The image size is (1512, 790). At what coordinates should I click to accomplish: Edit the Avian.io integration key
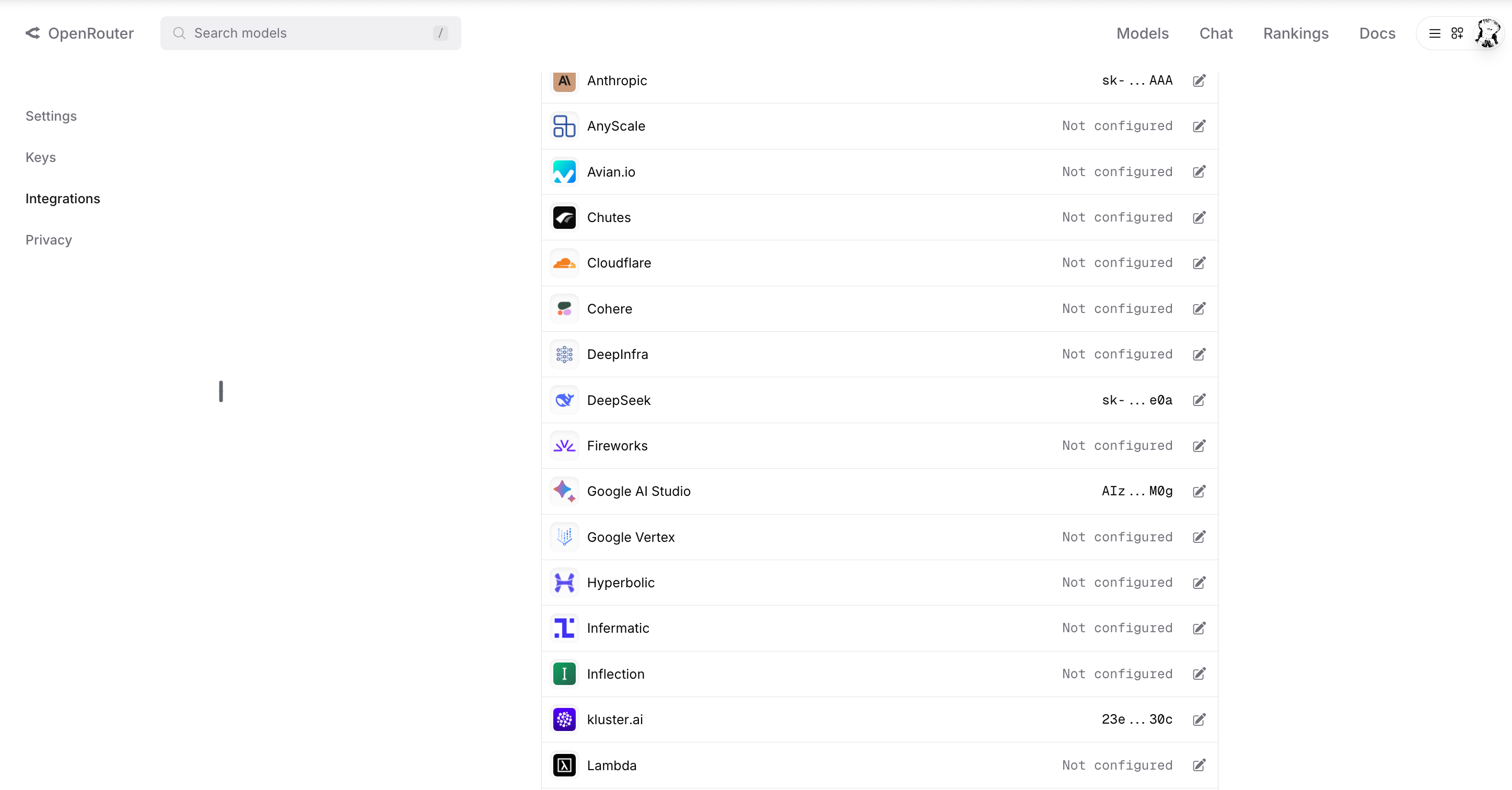point(1199,171)
